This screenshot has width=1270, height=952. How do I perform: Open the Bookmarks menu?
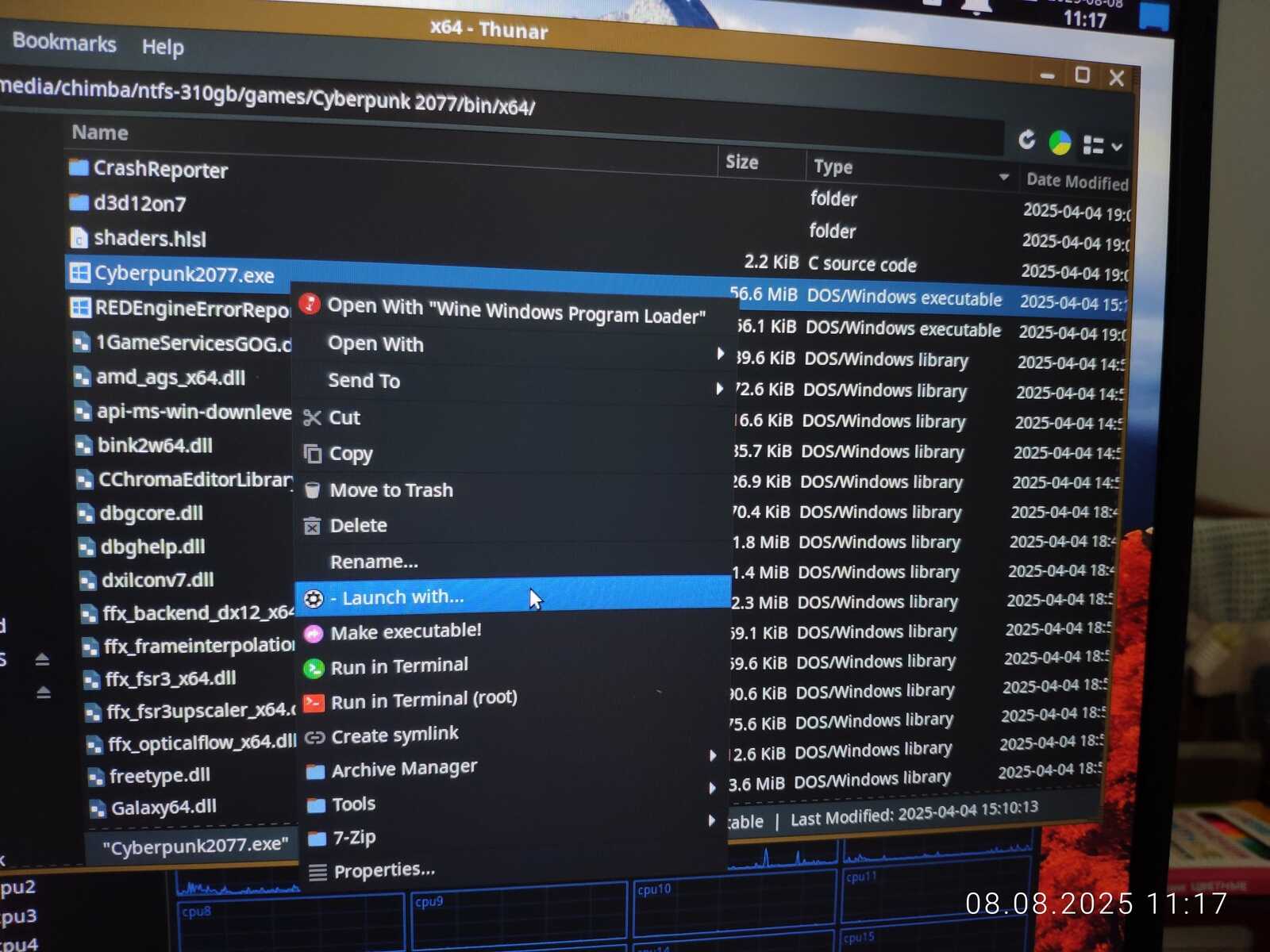64,42
